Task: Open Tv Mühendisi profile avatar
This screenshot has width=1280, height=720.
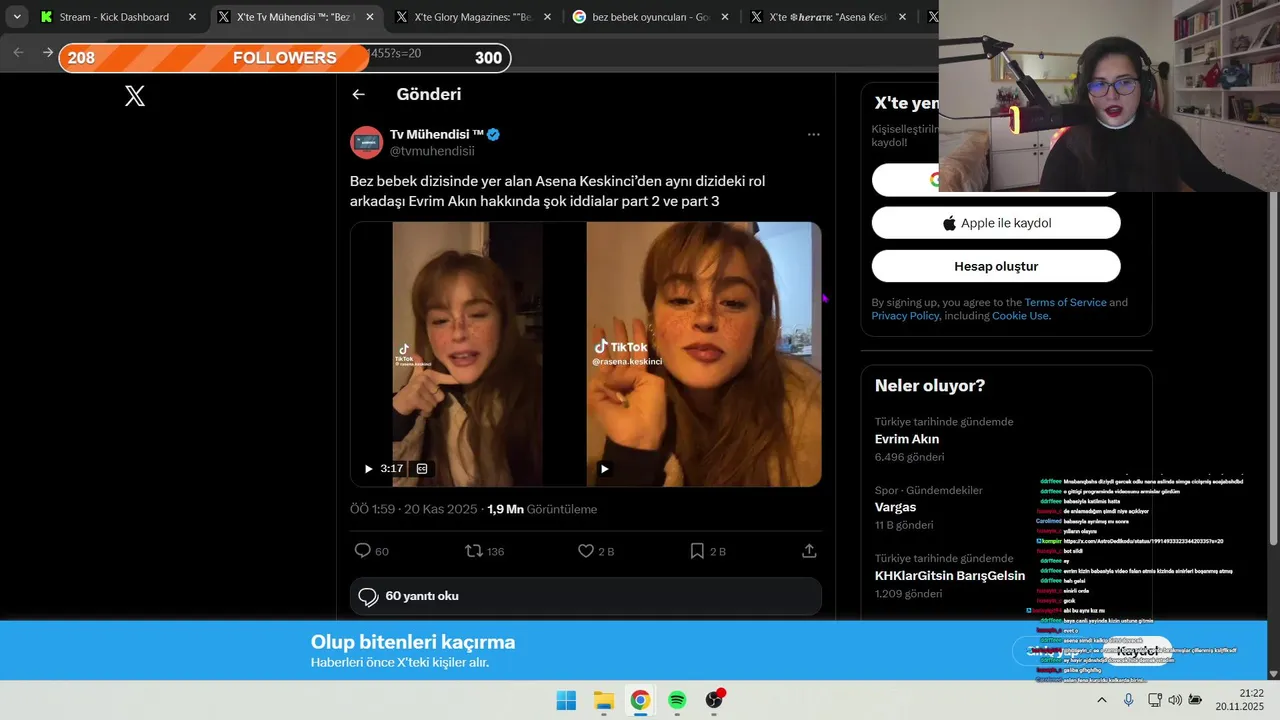Action: click(366, 142)
